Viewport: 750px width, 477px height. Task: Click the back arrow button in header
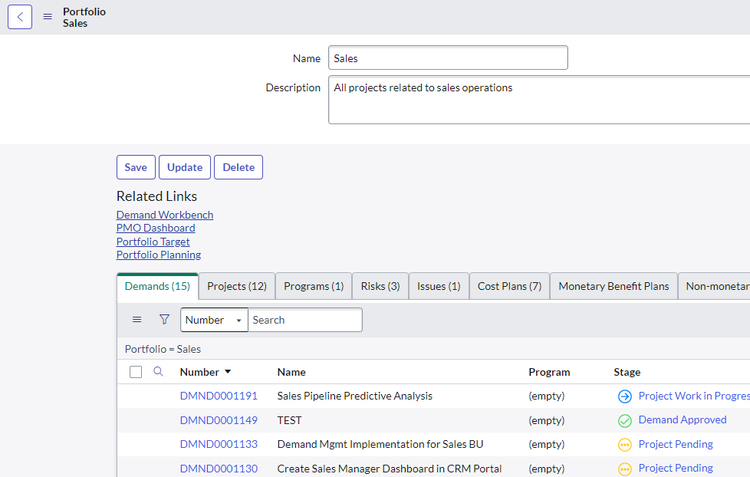pos(20,17)
